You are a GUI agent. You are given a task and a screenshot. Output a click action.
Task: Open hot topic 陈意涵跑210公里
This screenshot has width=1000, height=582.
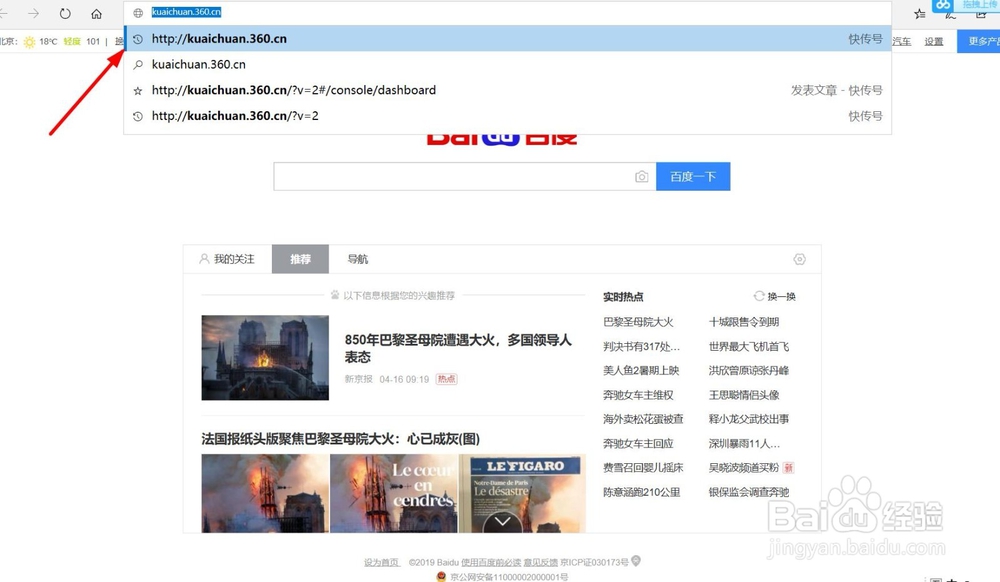pos(642,492)
